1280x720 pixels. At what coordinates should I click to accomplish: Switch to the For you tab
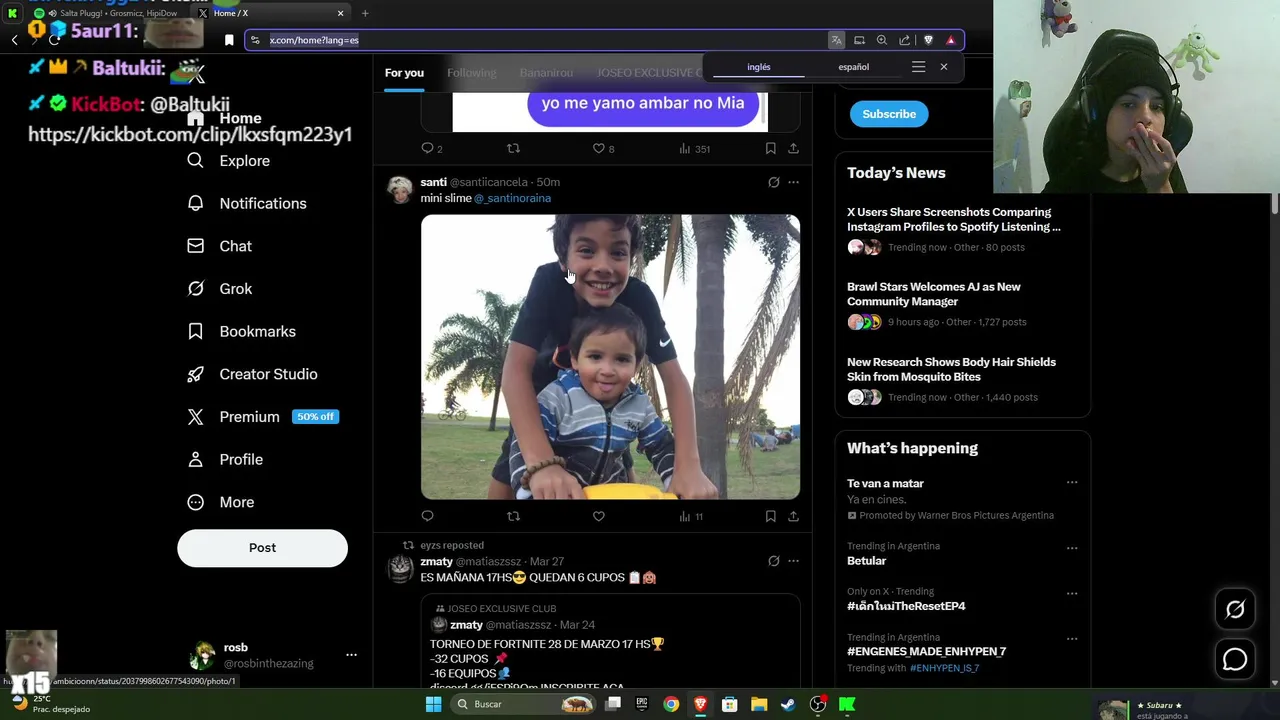(x=404, y=73)
